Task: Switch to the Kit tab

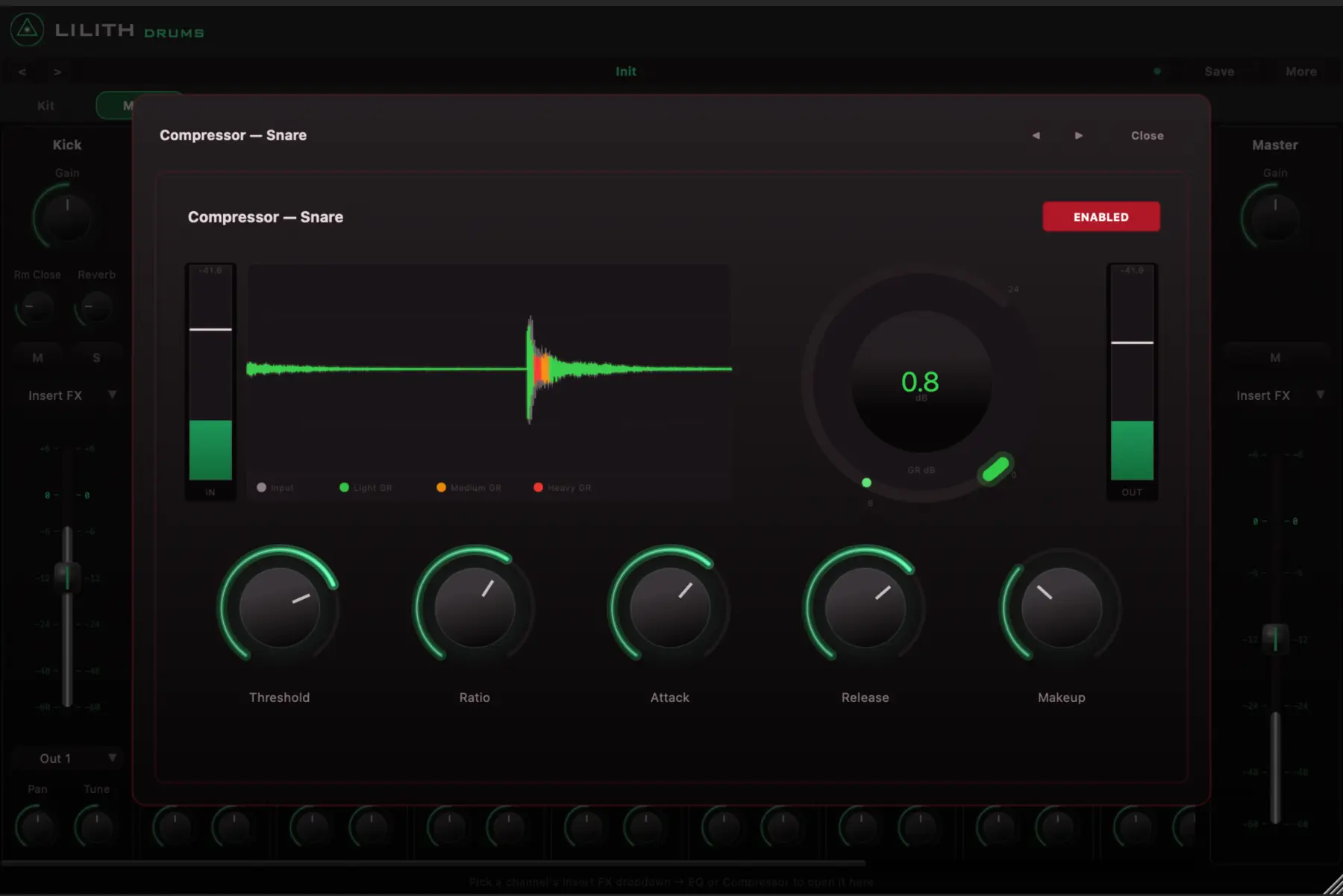Action: point(46,106)
